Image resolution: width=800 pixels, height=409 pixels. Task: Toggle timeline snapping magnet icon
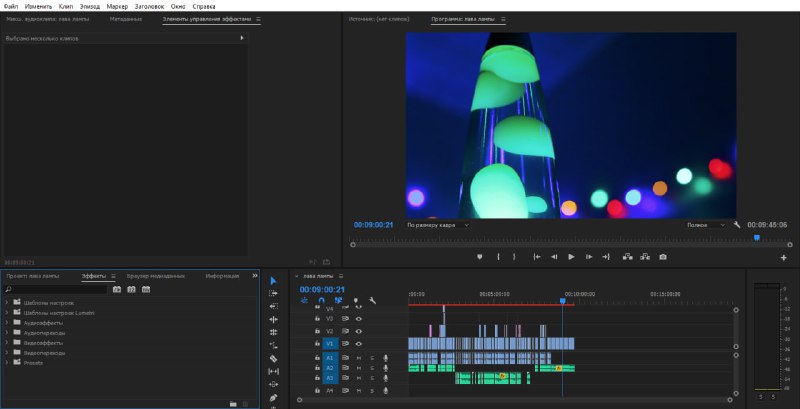[321, 300]
